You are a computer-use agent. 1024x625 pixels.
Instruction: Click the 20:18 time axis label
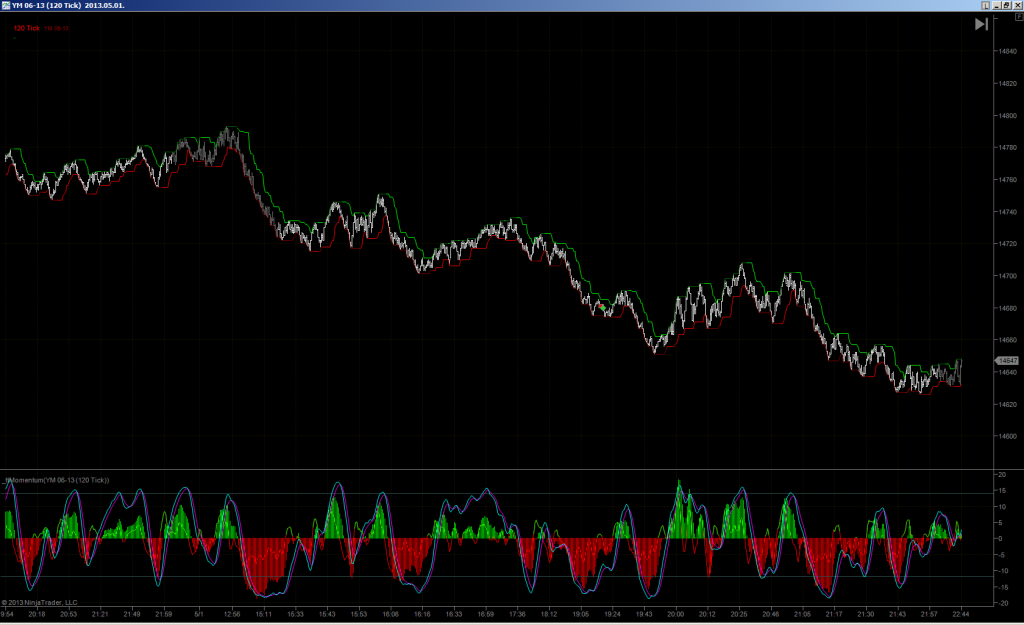(x=37, y=614)
